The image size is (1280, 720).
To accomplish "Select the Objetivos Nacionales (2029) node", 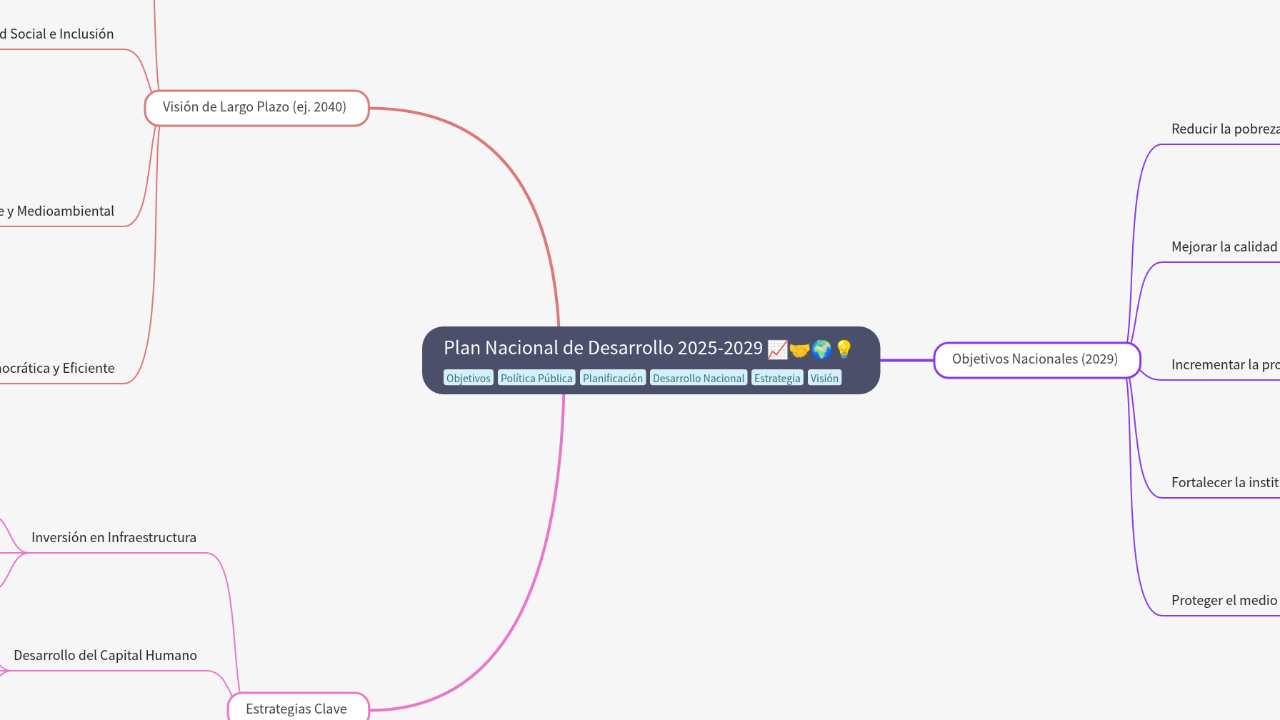I will point(1037,360).
